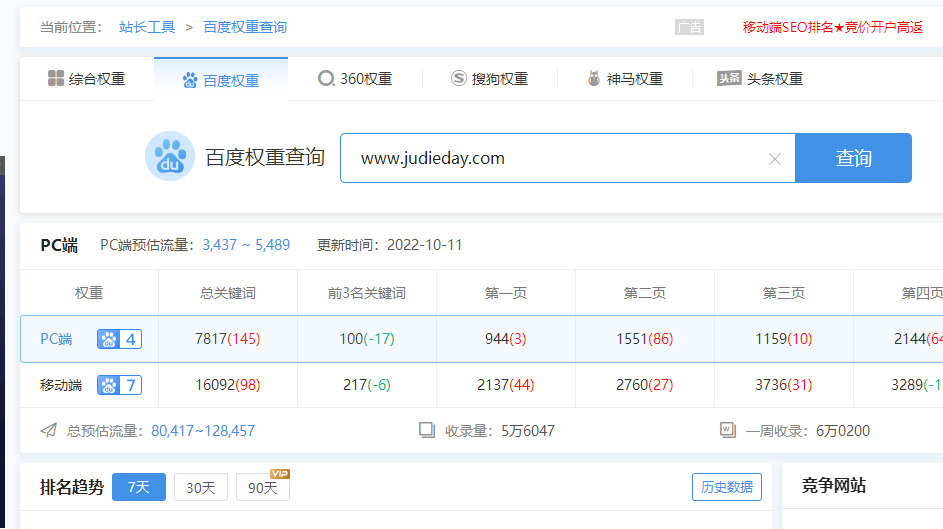This screenshot has height=529, width=943.
Task: Click PC first page value 944(3)
Action: pyautogui.click(x=506, y=339)
